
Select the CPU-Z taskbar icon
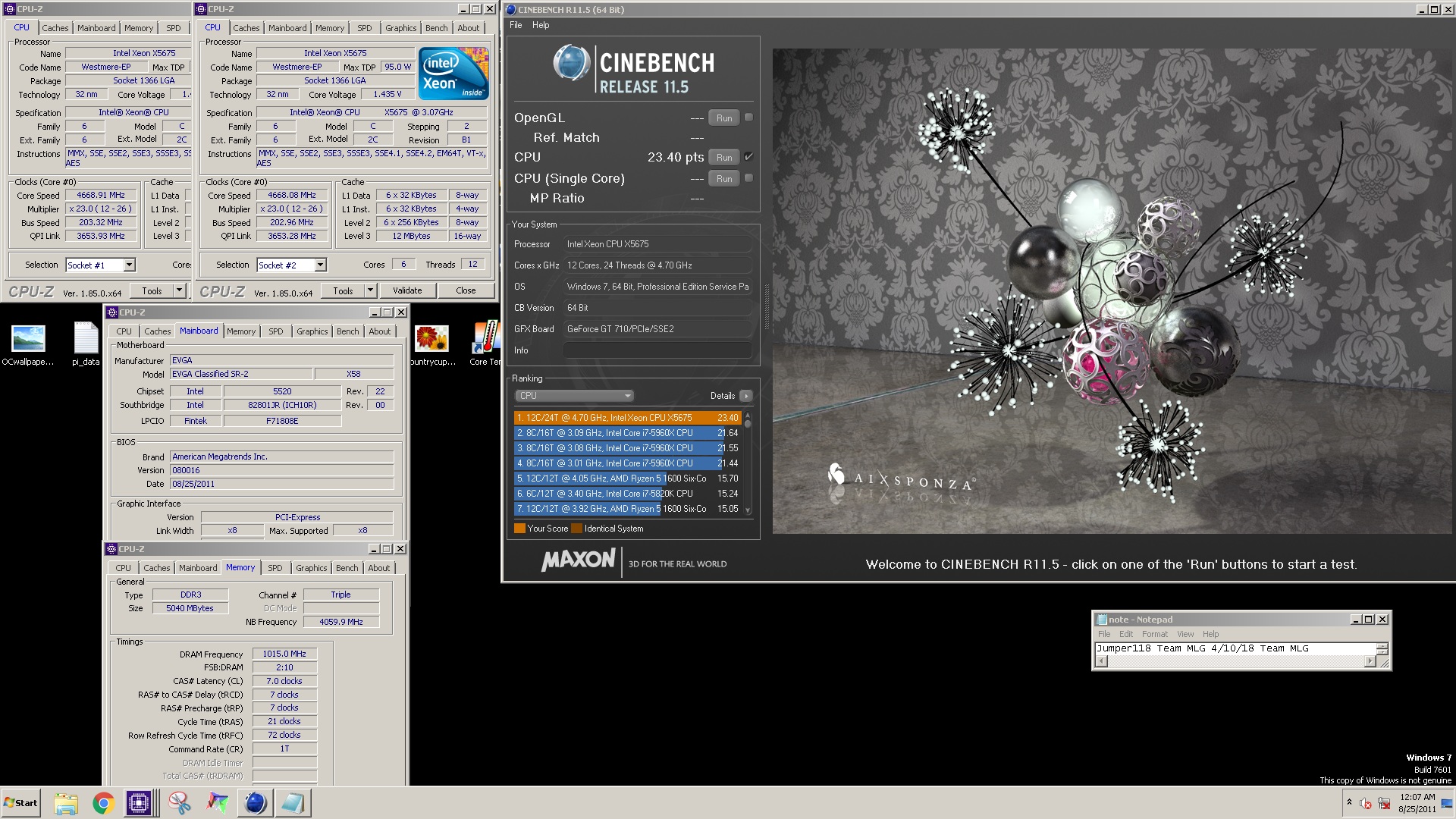pyautogui.click(x=139, y=803)
